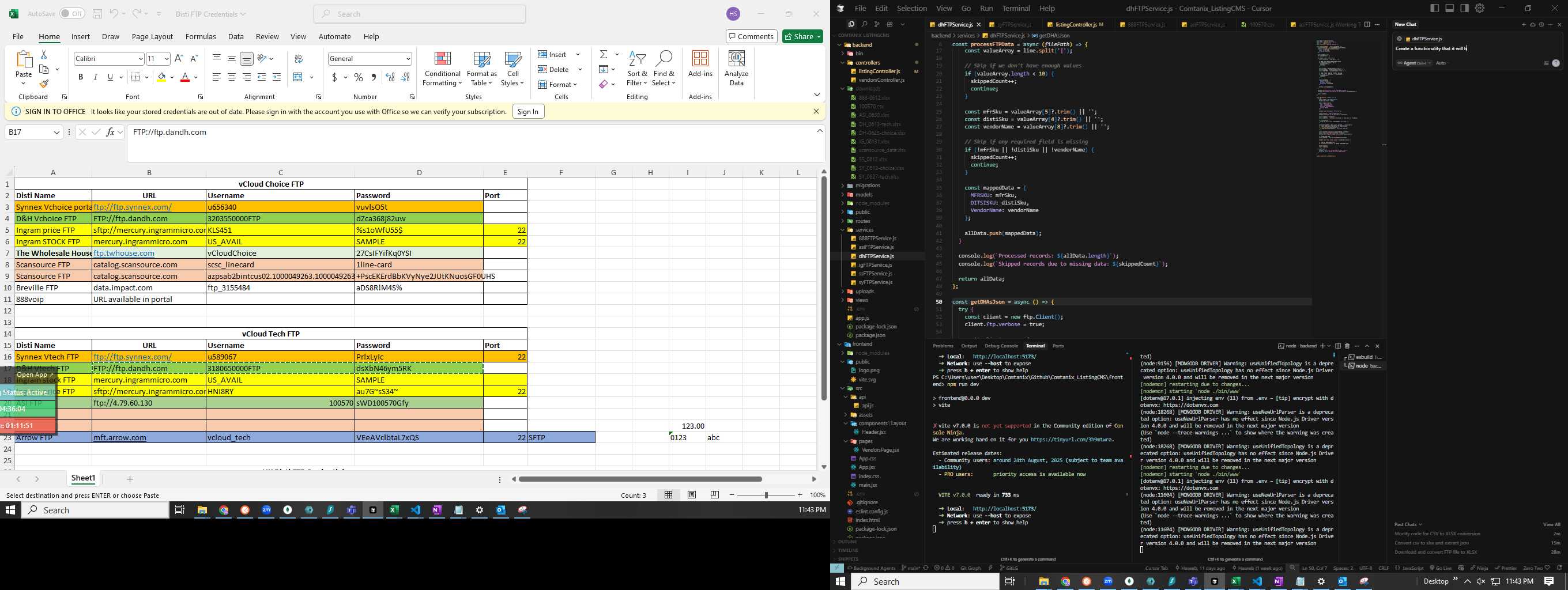
Task: Split the editor in Cursor tab bar
Action: point(1367,24)
